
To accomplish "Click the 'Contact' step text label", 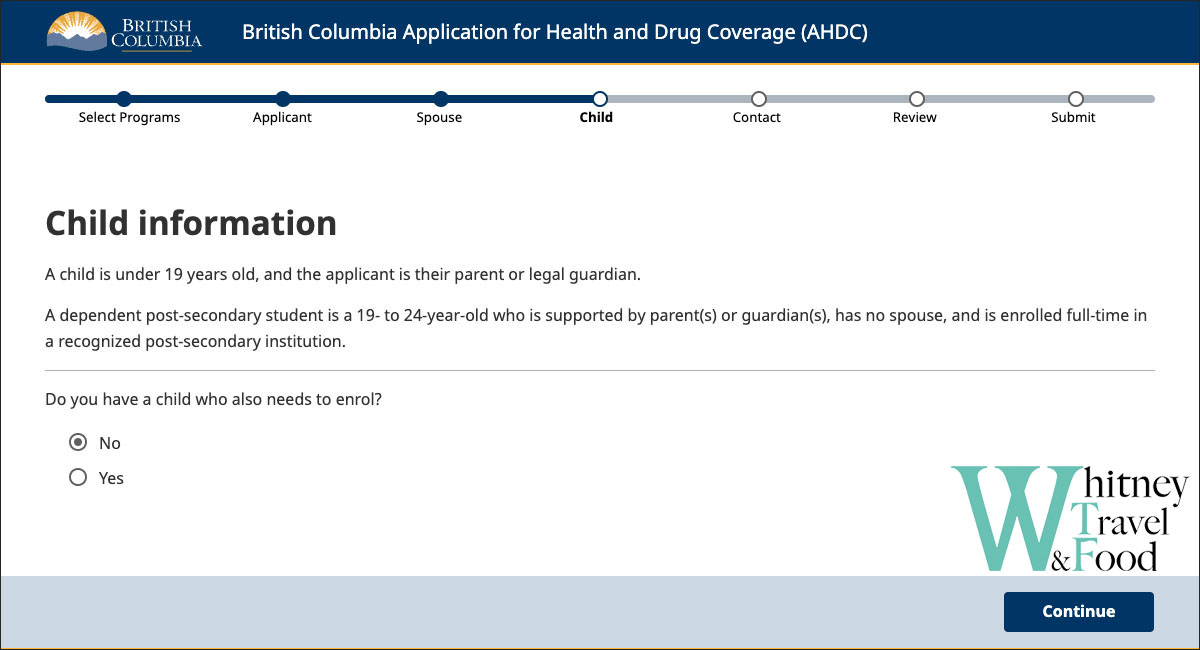I will click(756, 118).
